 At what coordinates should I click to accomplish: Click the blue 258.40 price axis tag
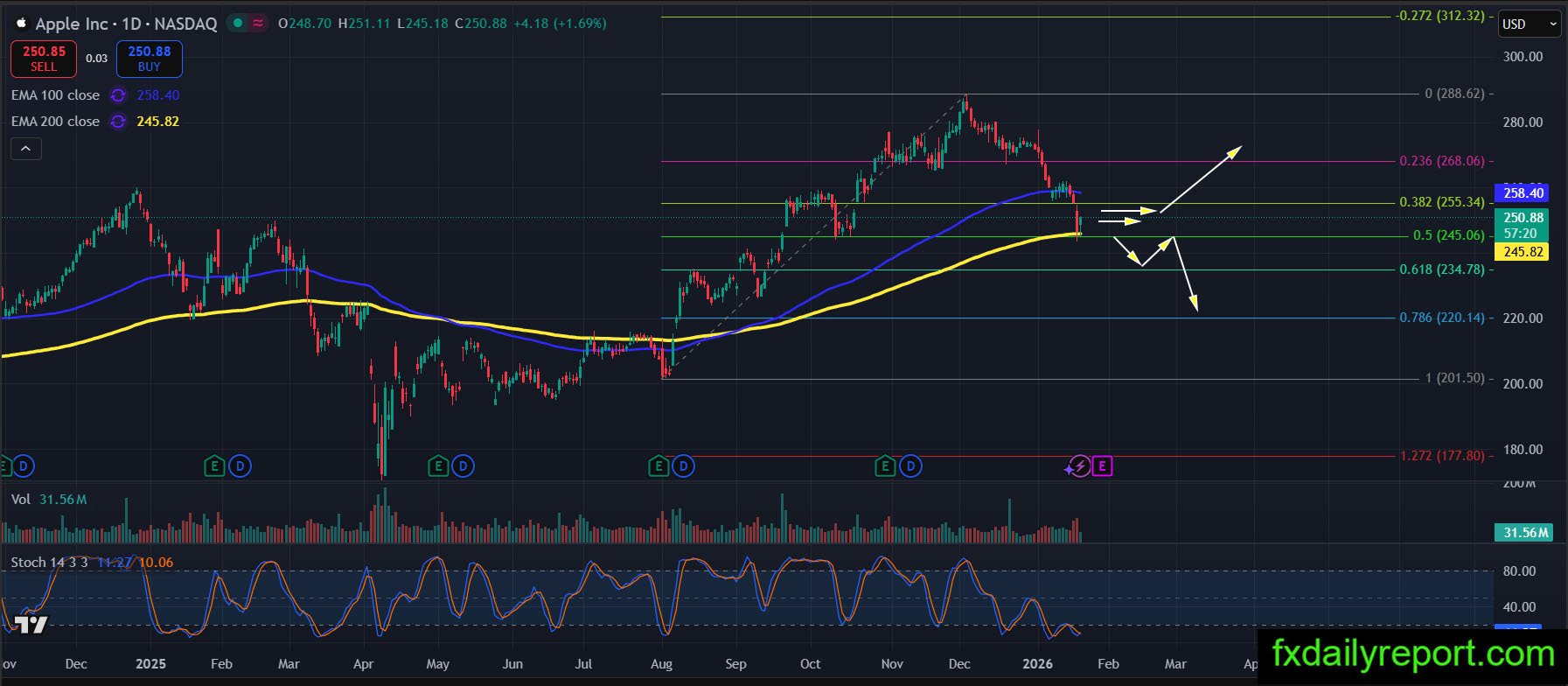coord(1523,192)
